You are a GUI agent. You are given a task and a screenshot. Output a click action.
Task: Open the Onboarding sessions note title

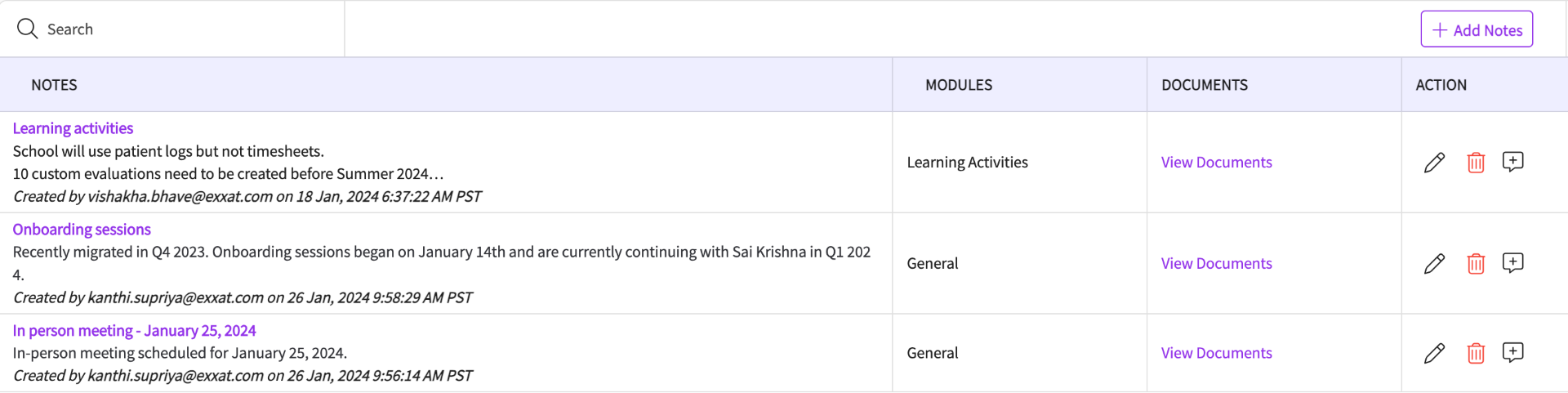82,230
